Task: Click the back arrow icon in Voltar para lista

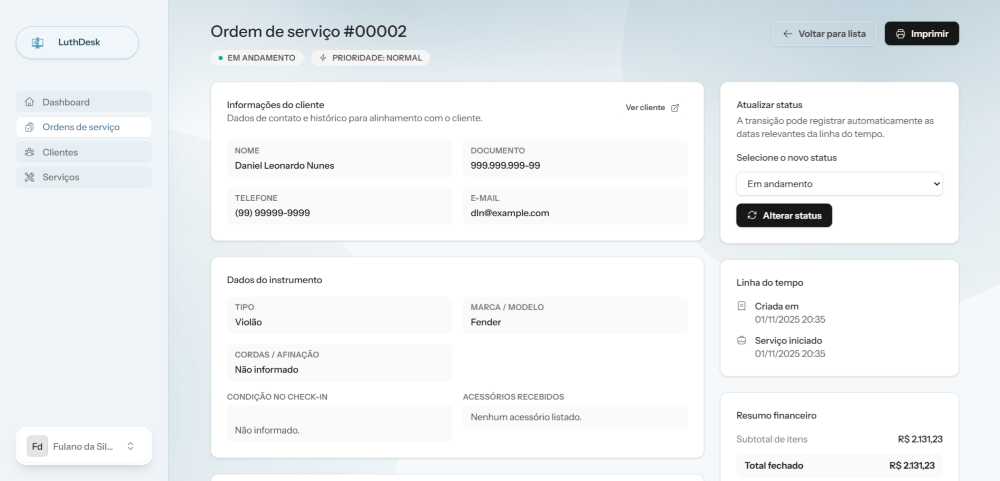Action: (788, 34)
